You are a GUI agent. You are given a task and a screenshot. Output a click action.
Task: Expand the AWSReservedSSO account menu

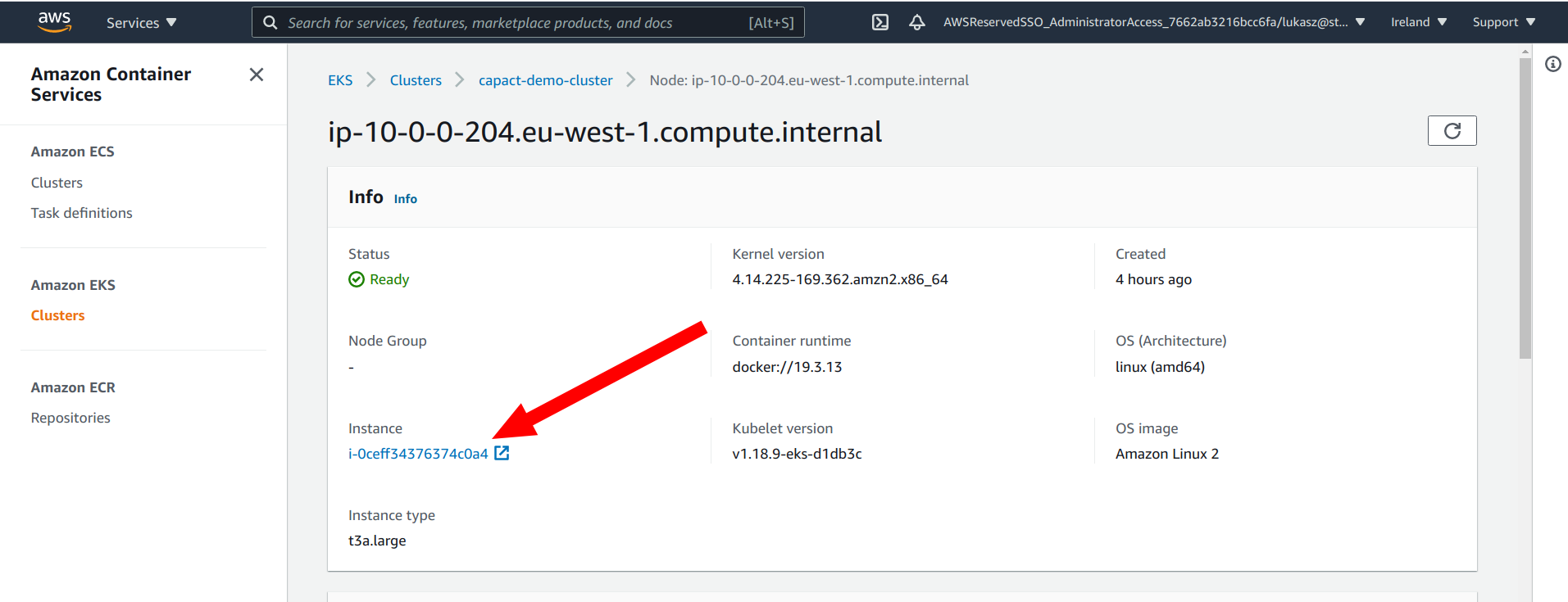click(x=1153, y=22)
